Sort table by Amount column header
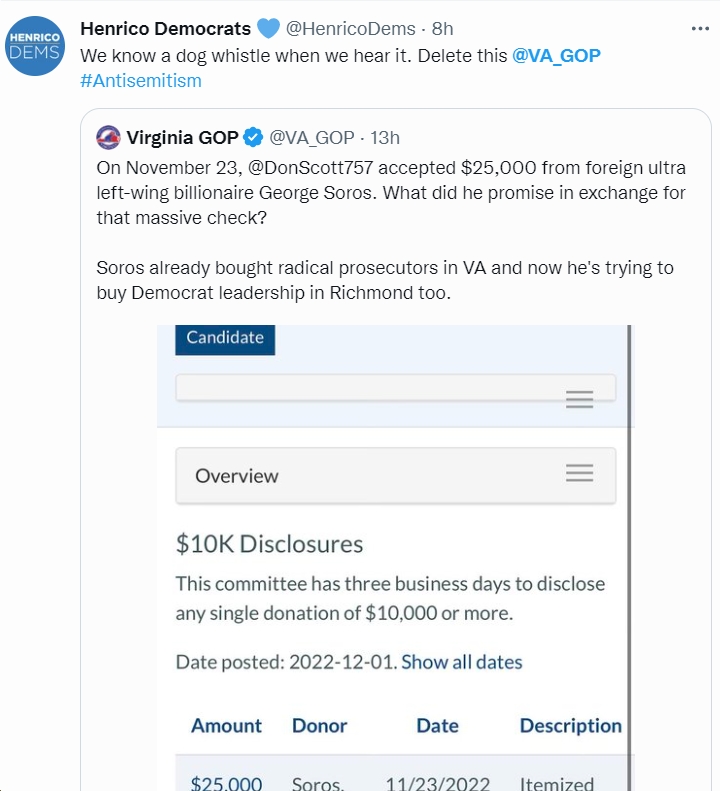This screenshot has width=720, height=791. click(226, 725)
